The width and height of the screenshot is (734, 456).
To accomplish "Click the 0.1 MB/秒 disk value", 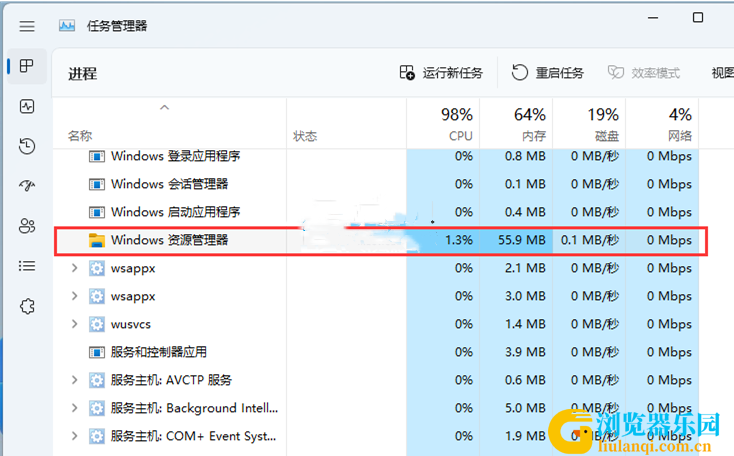I will 590,240.
